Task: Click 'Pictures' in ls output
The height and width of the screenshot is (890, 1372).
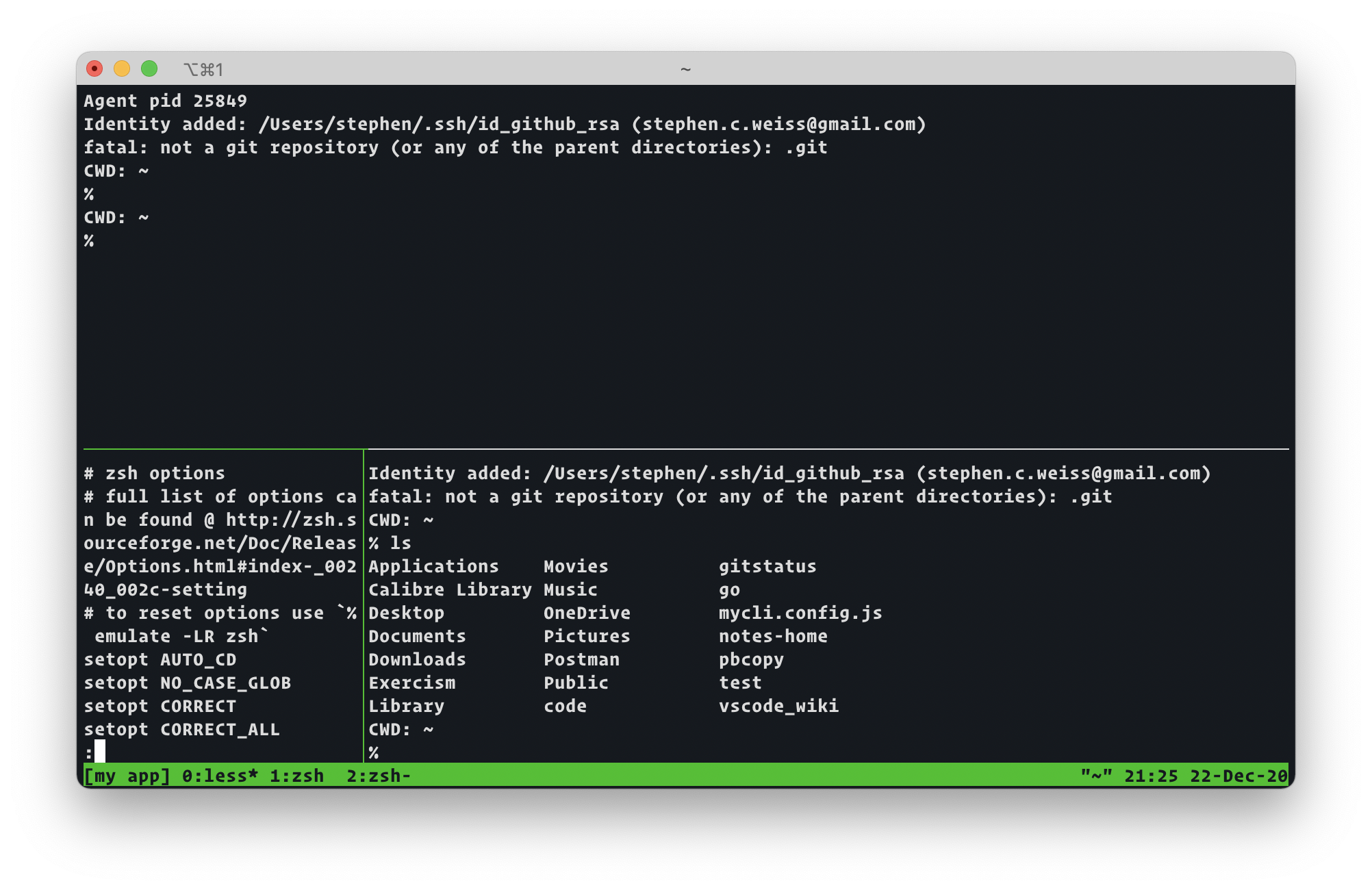Action: pos(587,636)
